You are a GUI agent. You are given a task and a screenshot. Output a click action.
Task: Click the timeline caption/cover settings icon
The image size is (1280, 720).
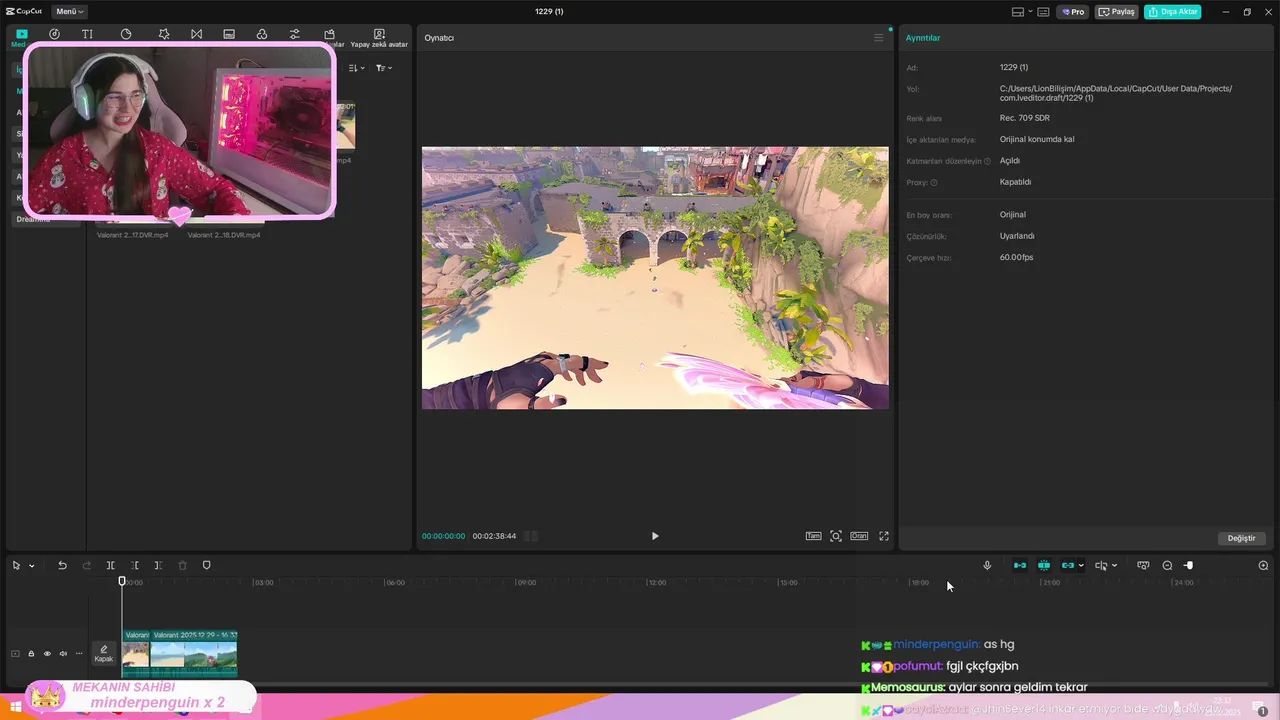(1143, 565)
